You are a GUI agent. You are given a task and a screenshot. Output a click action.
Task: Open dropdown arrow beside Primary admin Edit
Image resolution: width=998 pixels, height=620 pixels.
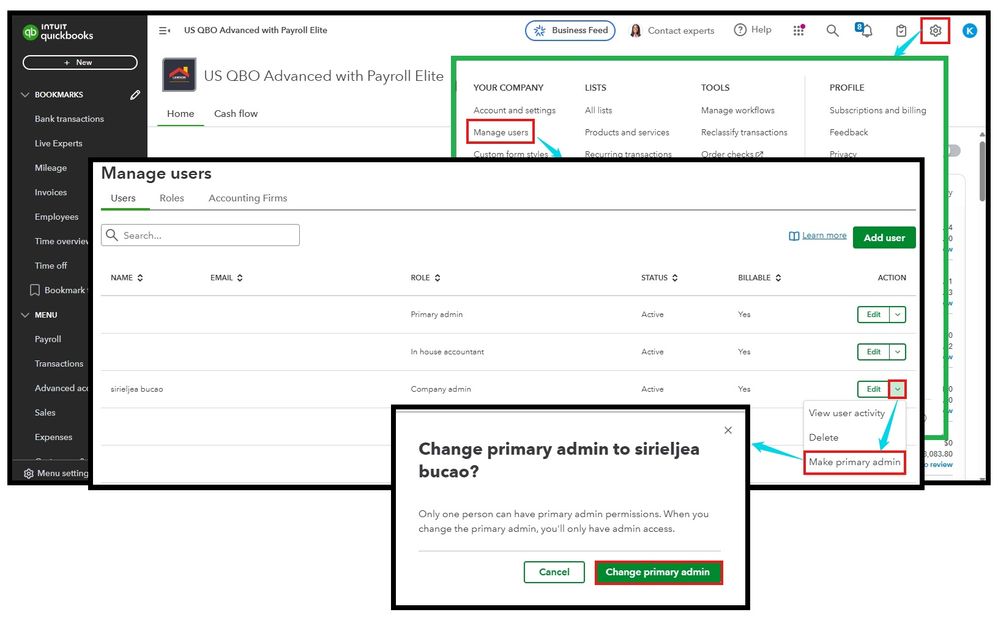point(897,314)
